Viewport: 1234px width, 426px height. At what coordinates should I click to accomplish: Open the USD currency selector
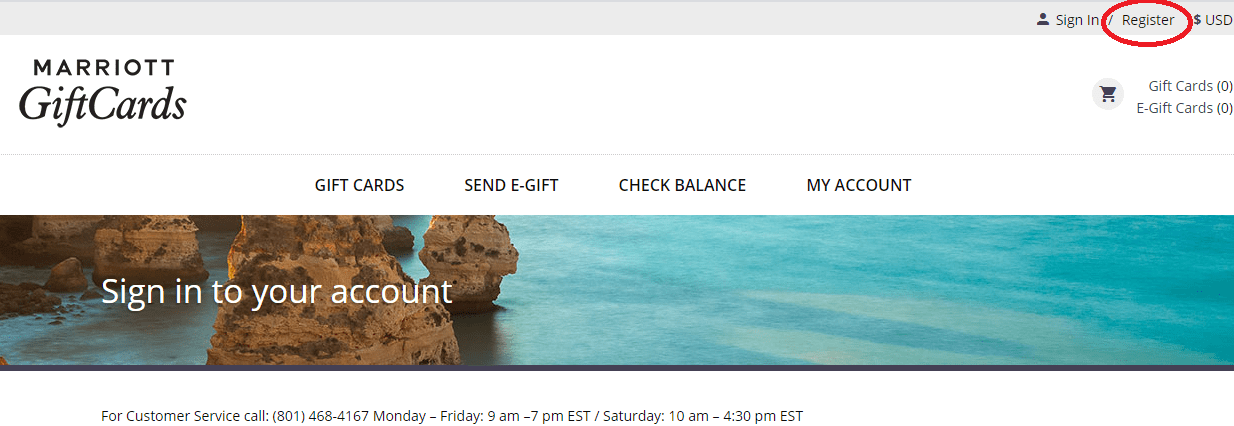(1212, 20)
